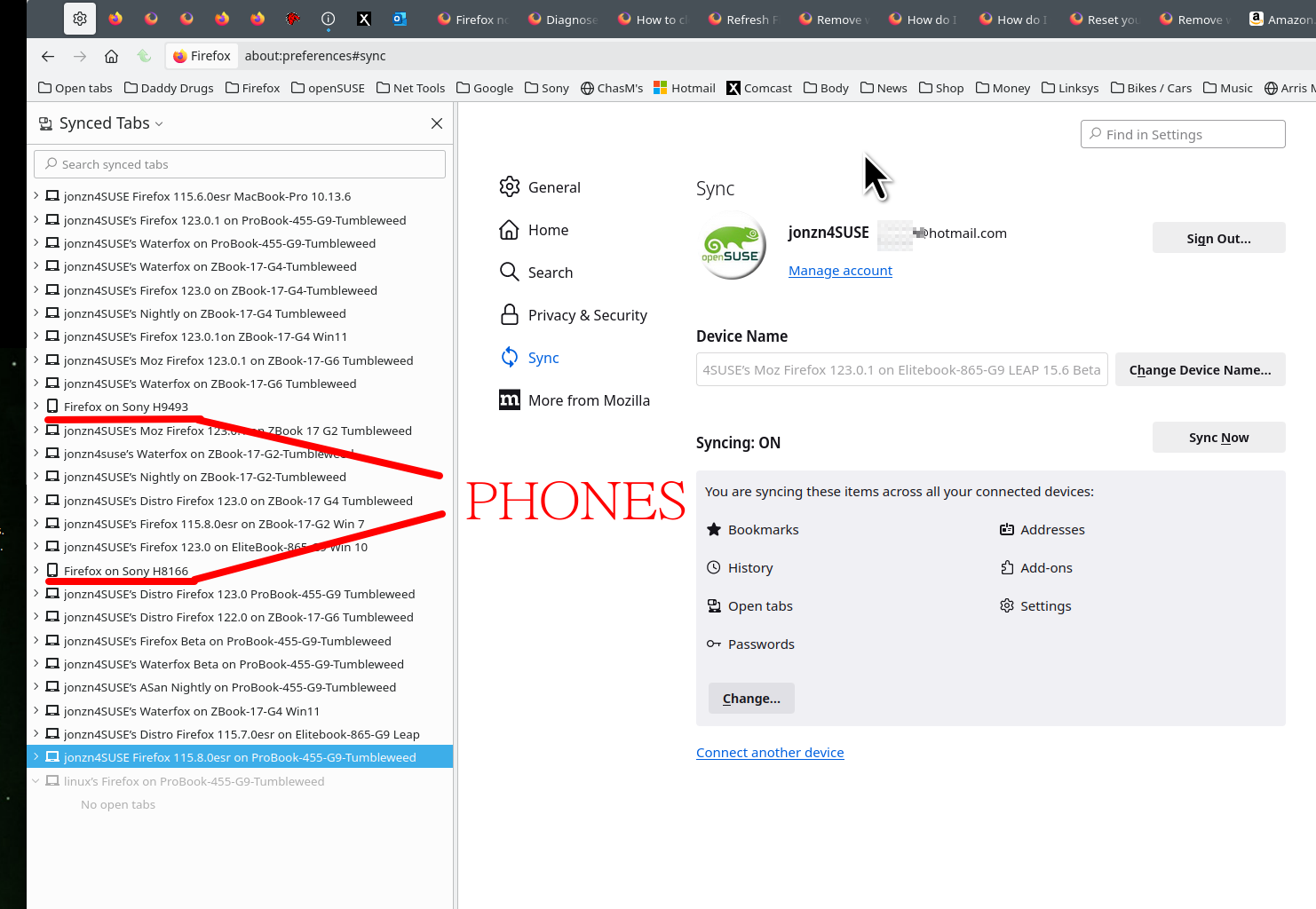The image size is (1316, 909).
Task: Close the Synced Tabs sidebar
Action: pos(437,123)
